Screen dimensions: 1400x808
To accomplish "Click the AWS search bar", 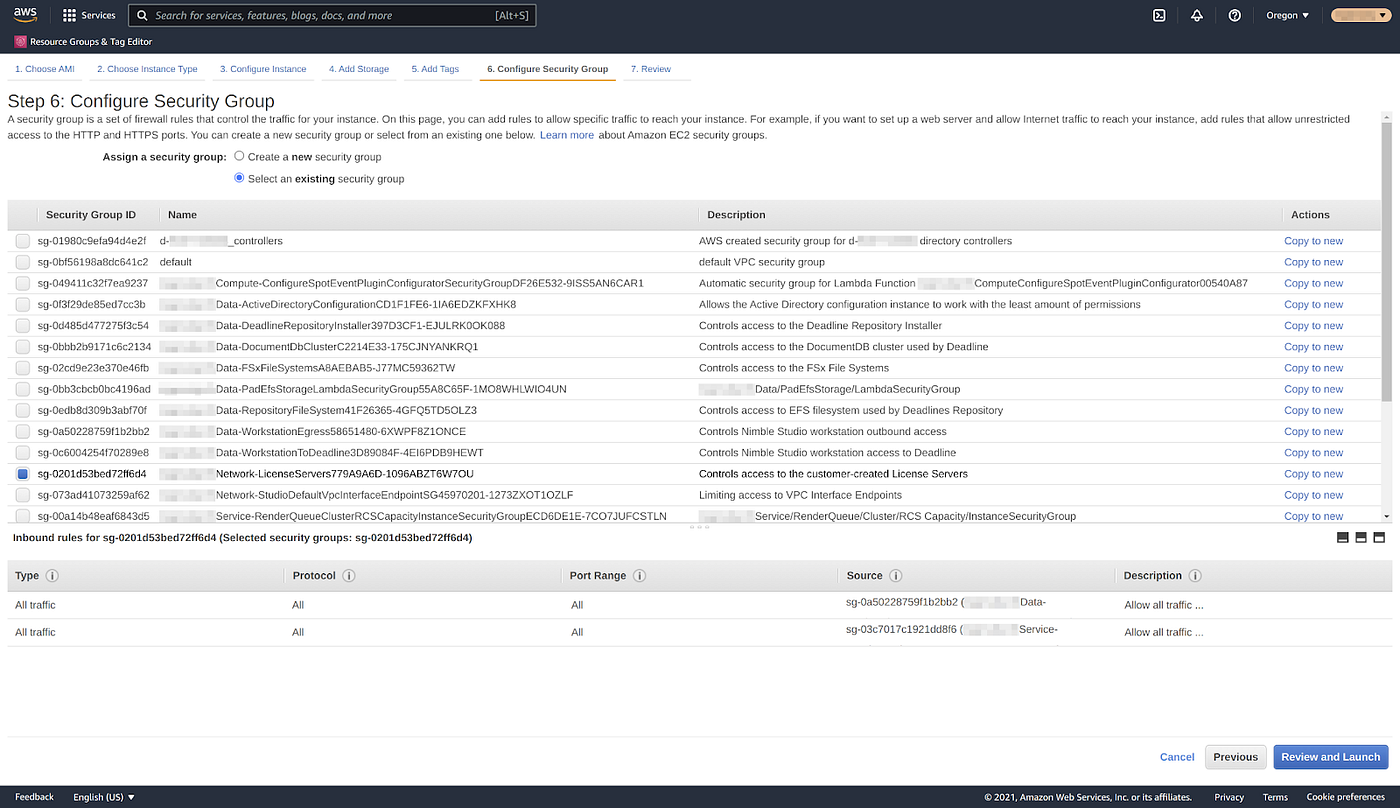I will coord(333,15).
